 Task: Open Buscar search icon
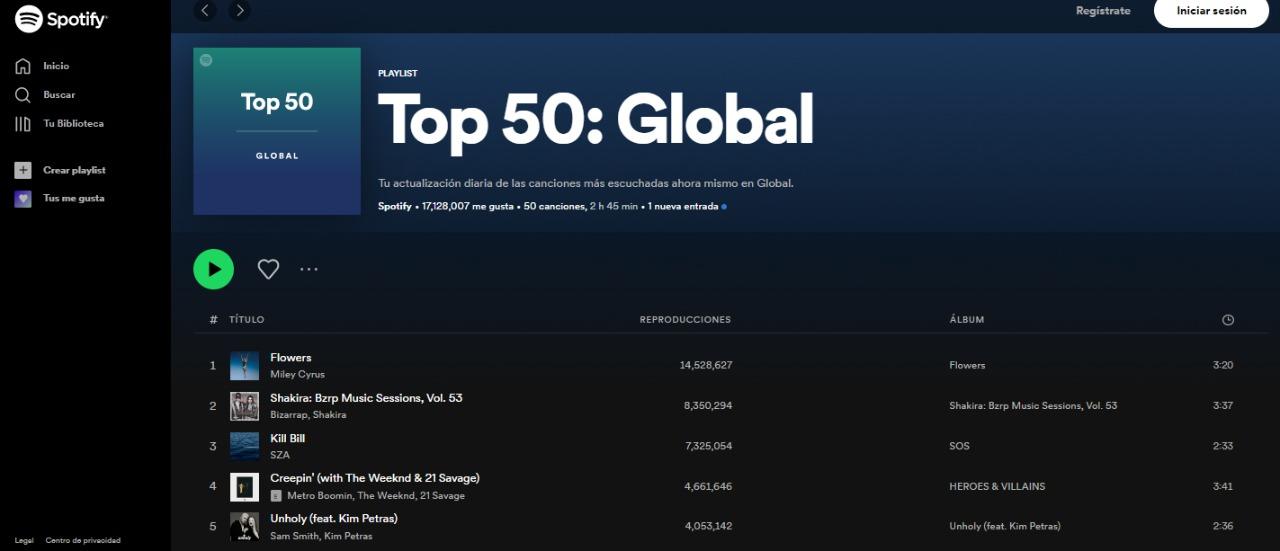[23, 95]
